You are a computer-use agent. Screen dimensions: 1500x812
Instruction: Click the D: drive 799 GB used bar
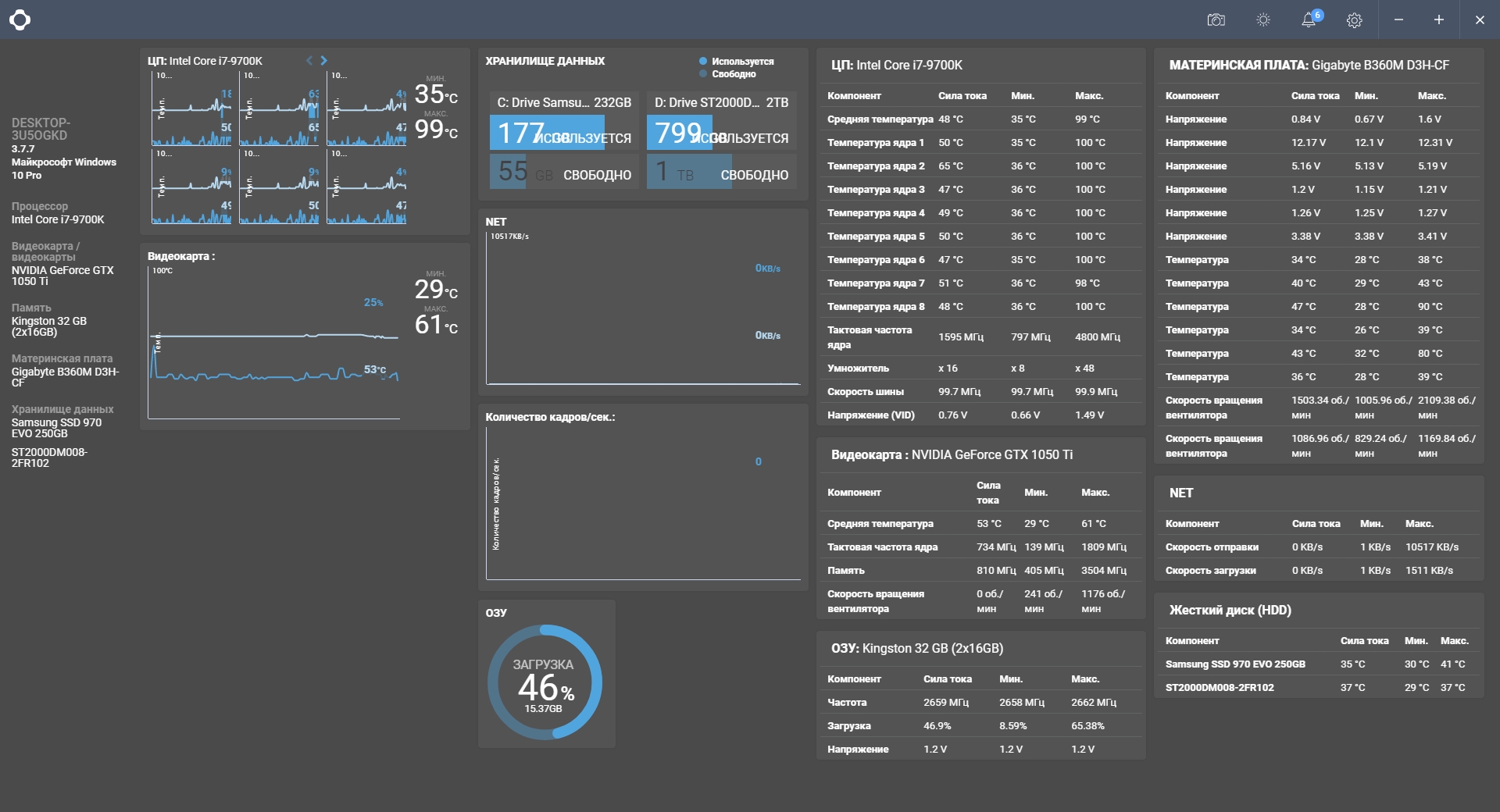click(x=721, y=133)
